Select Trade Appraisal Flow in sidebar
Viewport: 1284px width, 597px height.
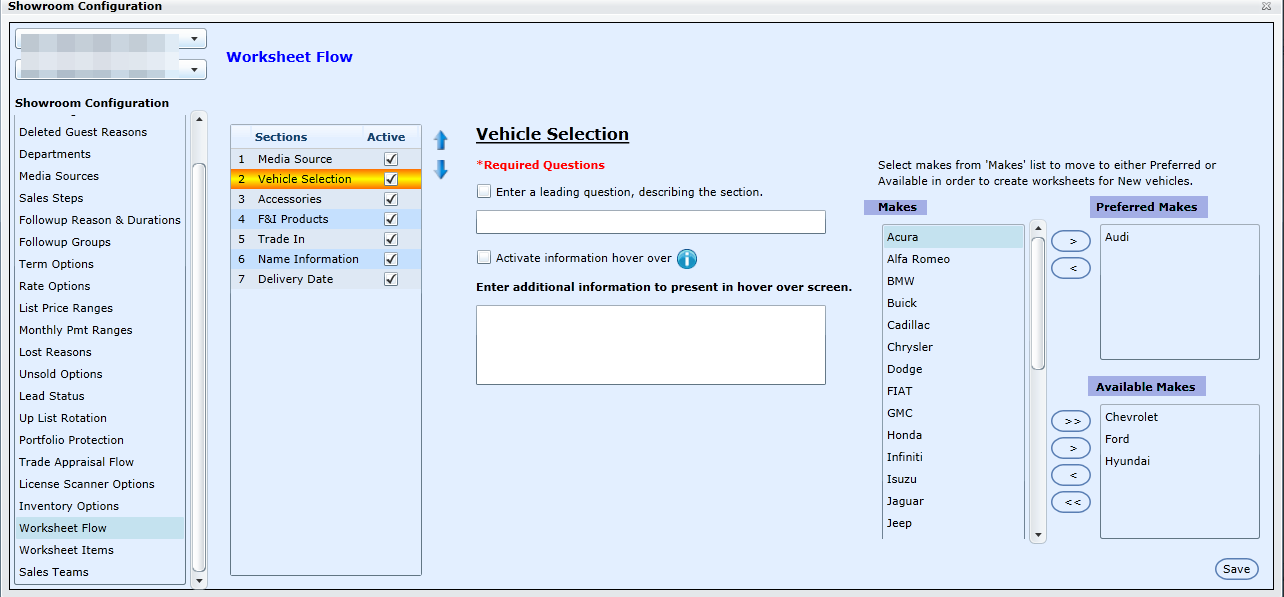coord(76,462)
